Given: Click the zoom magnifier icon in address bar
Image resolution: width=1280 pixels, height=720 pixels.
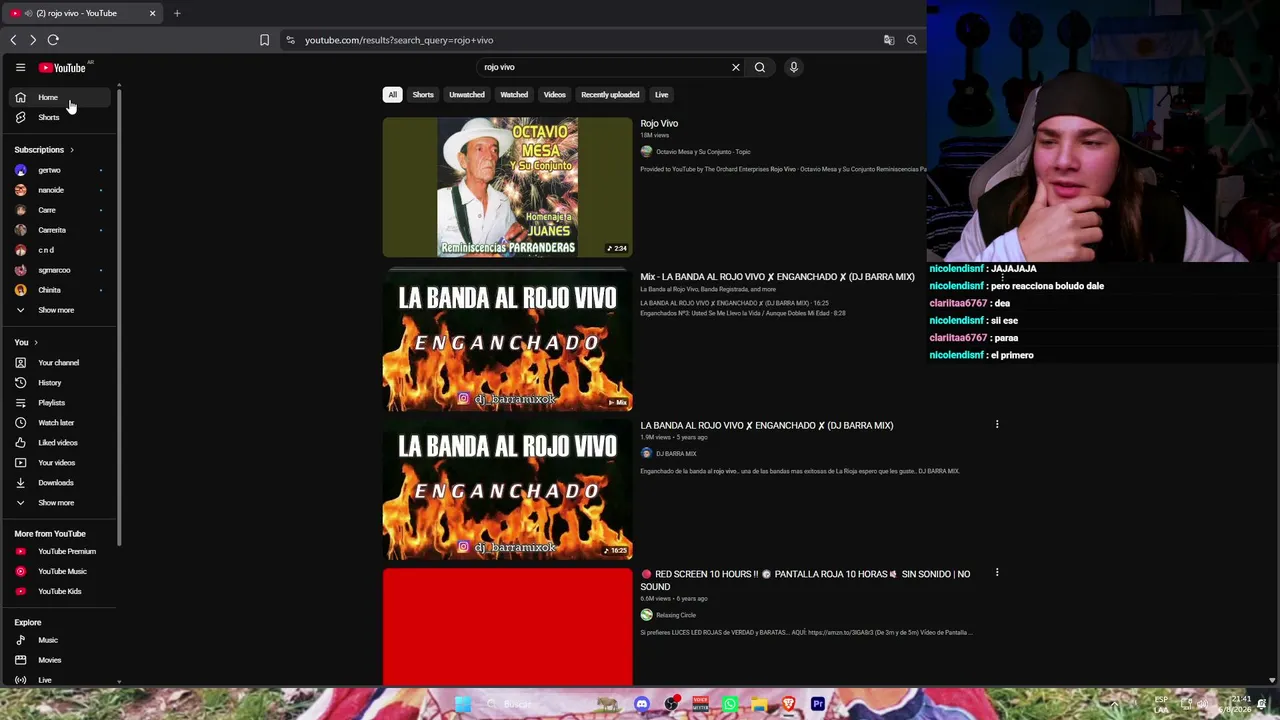Looking at the screenshot, I should coord(912,40).
